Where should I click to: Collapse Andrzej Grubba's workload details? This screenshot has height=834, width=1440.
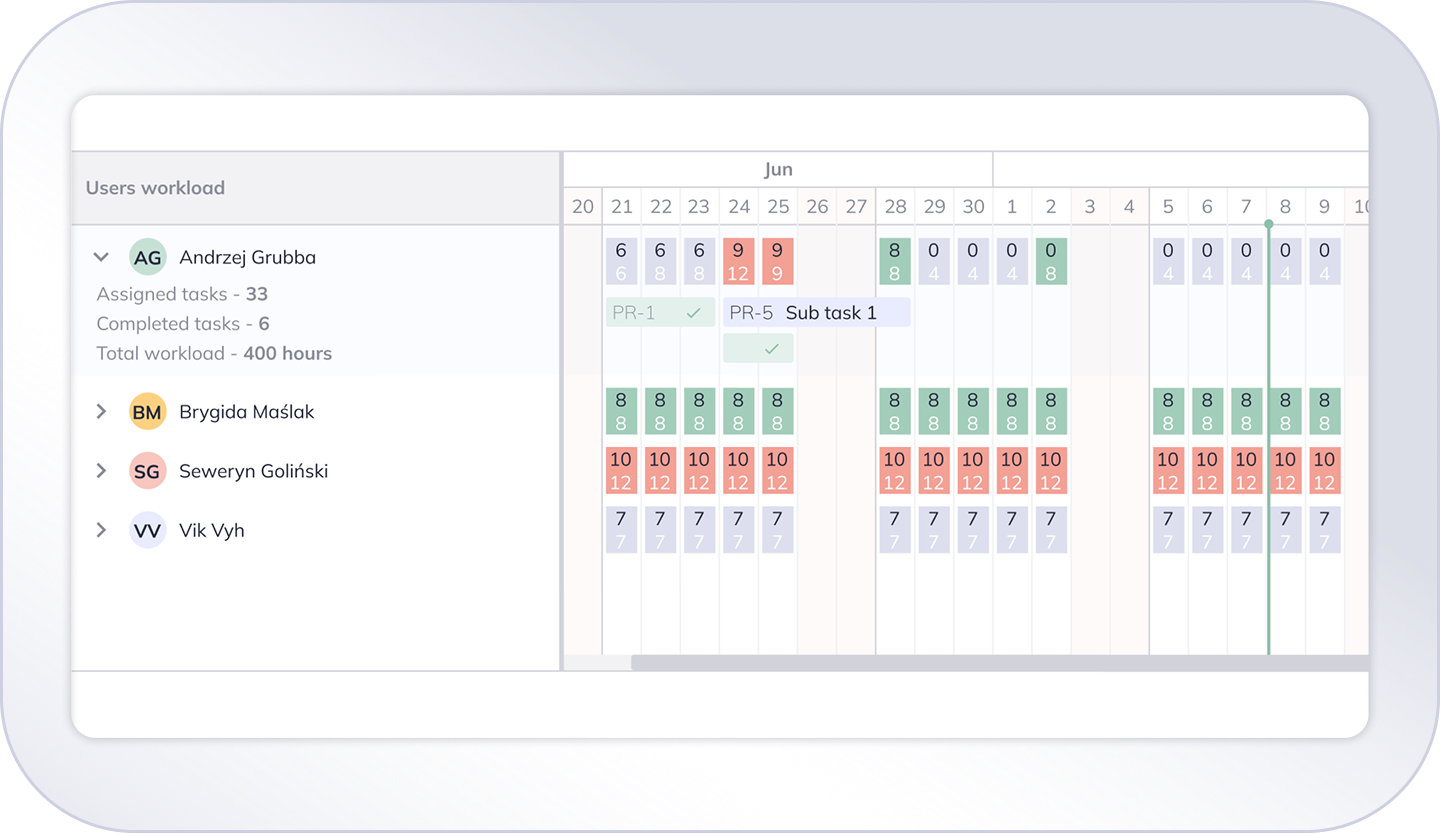point(101,257)
